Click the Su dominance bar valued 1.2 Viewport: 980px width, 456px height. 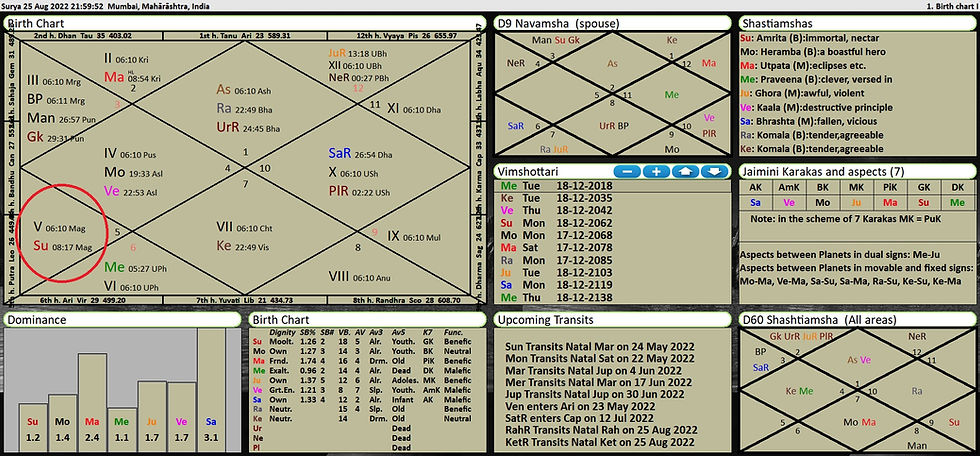[32, 427]
